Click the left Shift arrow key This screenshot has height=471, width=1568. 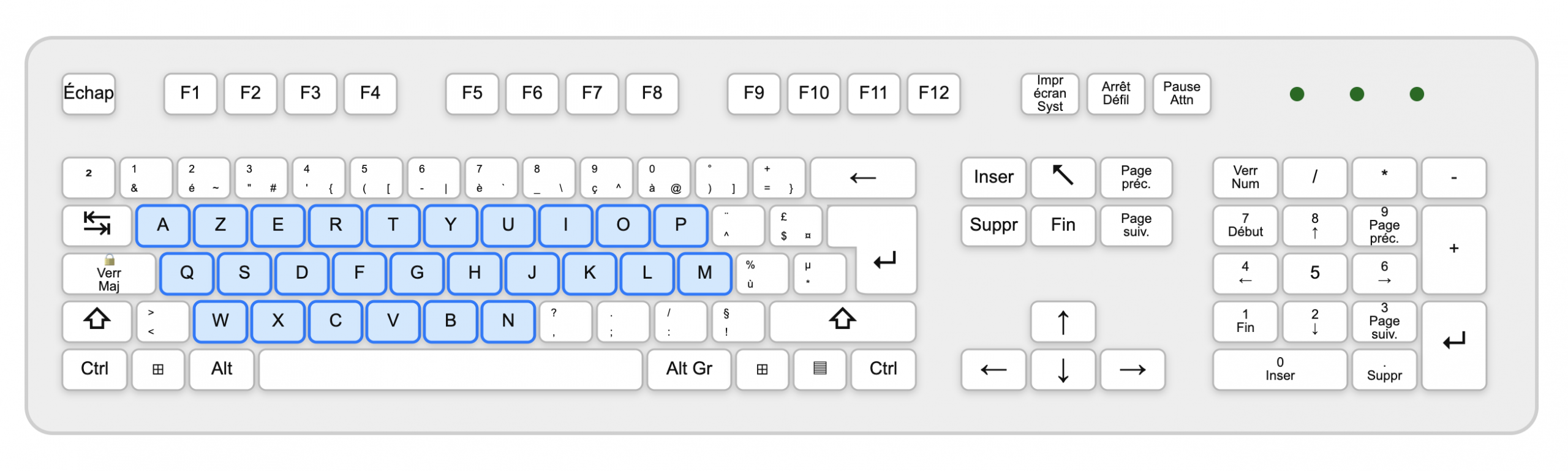97,320
